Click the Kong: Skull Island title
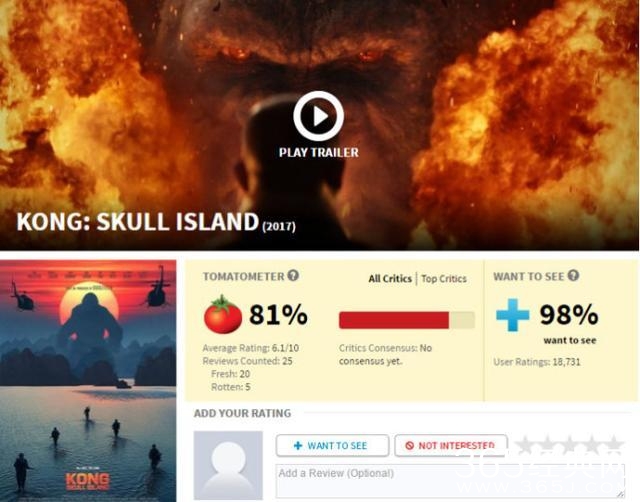The height and width of the screenshot is (502, 640). coord(138,222)
